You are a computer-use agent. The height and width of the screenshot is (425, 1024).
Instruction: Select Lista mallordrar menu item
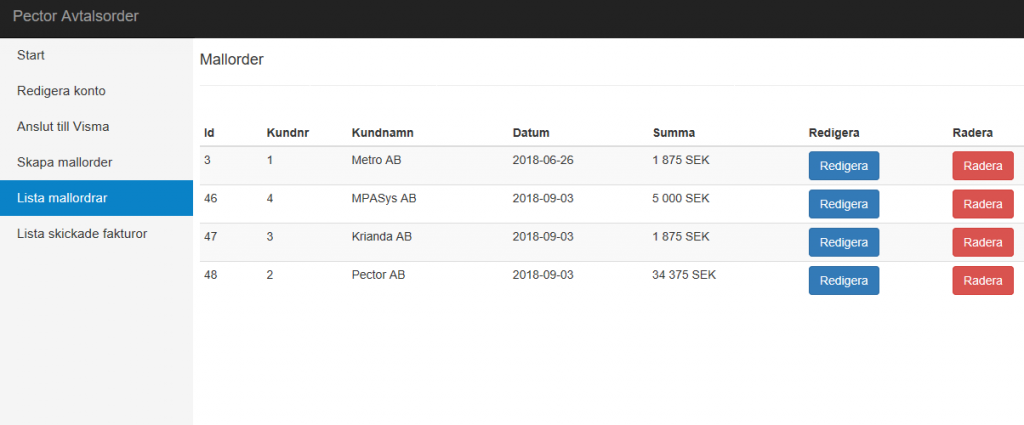tap(96, 198)
